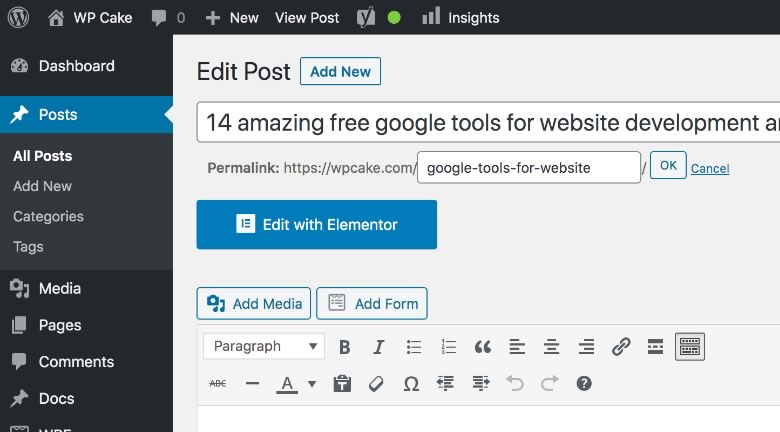Viewport: 780px width, 432px height.
Task: Toggle bold formatting
Action: tap(344, 347)
